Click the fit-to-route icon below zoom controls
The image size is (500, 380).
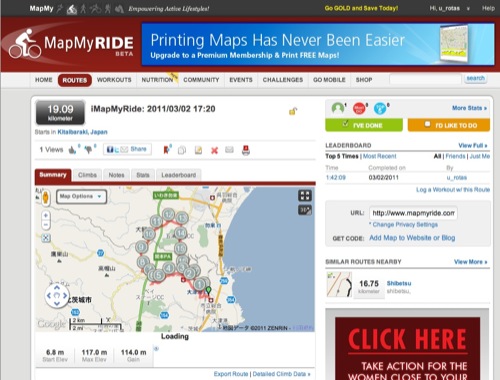[46, 238]
